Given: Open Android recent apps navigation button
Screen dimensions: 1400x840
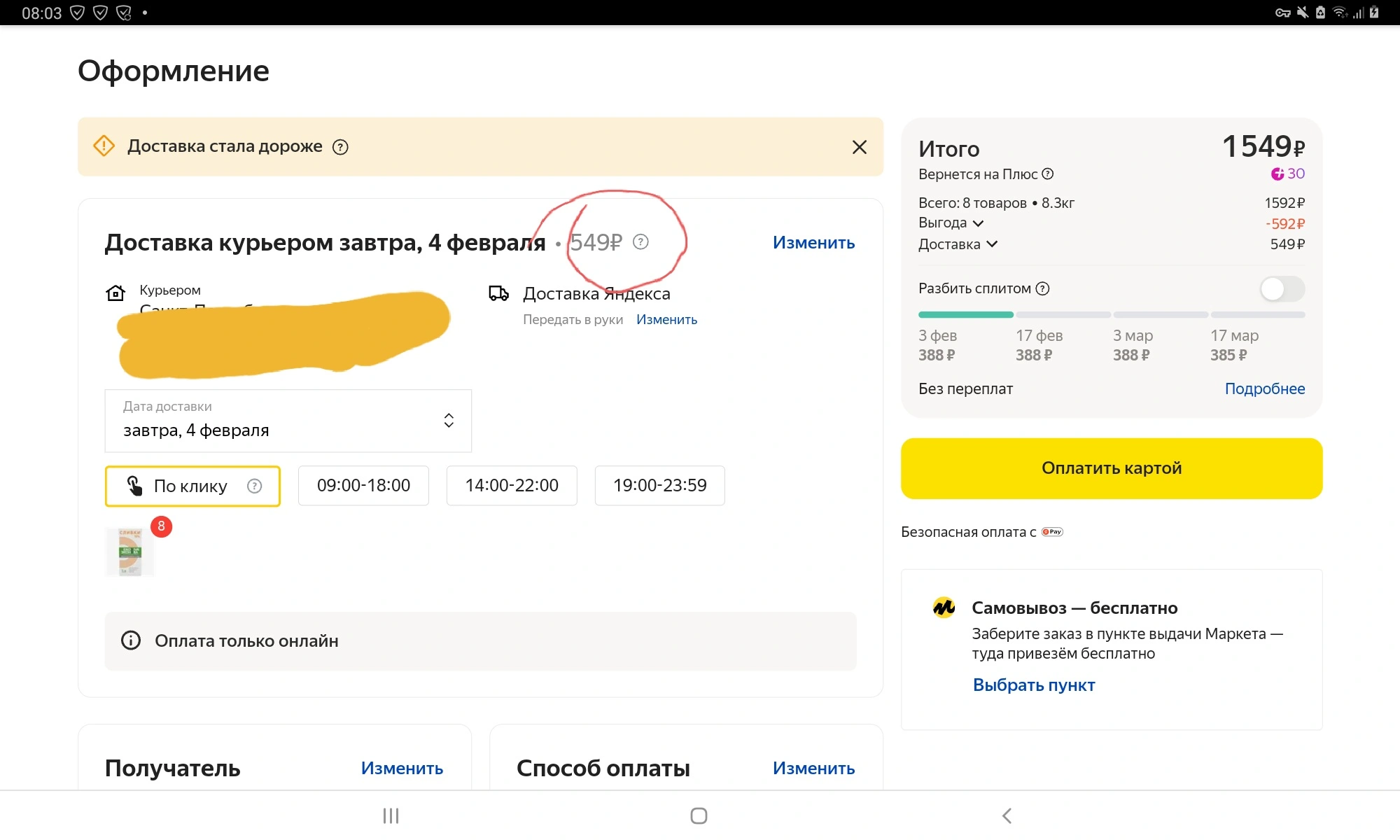Looking at the screenshot, I should click(x=391, y=815).
